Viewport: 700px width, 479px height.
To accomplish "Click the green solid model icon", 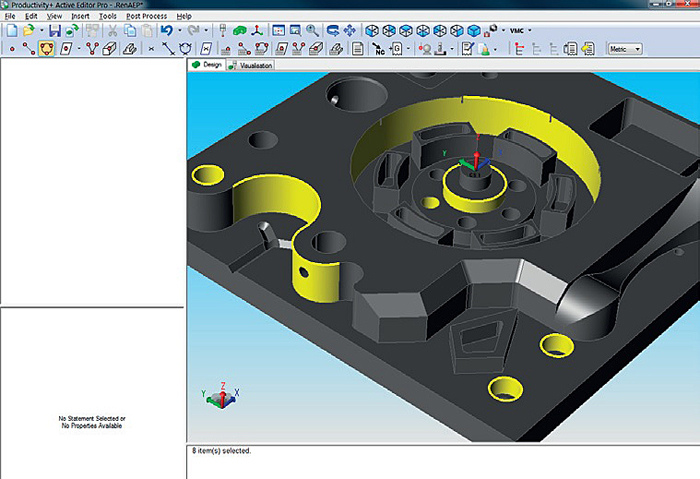I will (240, 30).
